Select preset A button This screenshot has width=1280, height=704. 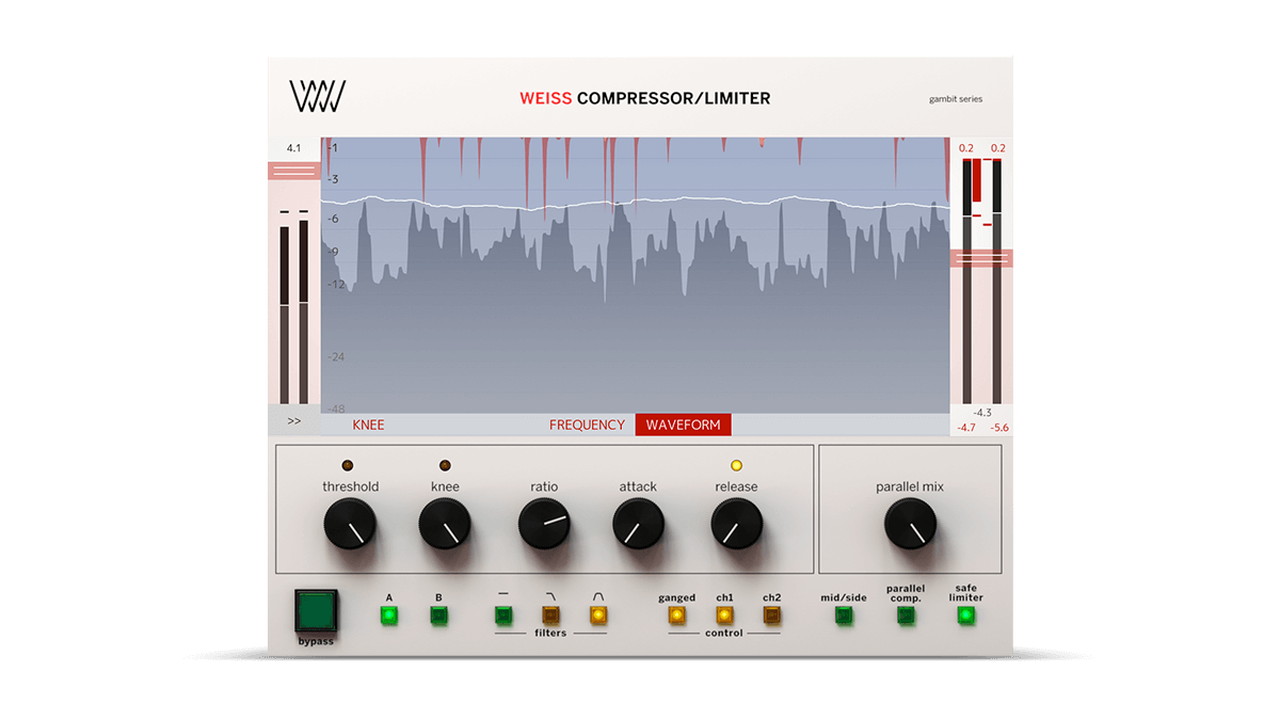[389, 615]
